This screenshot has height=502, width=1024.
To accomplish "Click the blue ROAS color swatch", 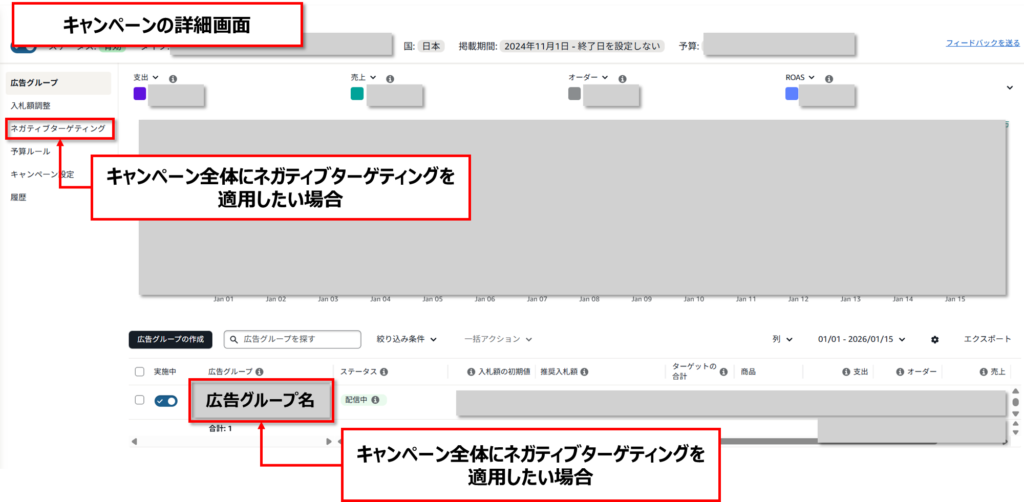I will [792, 94].
